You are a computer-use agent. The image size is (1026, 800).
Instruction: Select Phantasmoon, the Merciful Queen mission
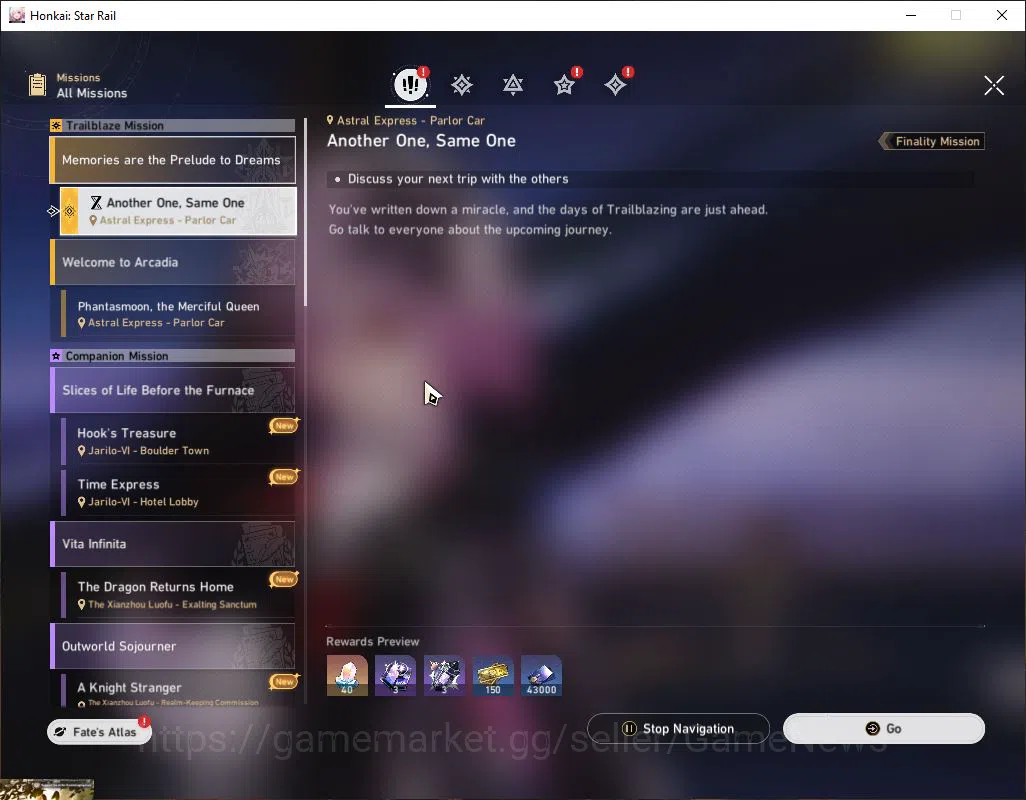[x=178, y=313]
